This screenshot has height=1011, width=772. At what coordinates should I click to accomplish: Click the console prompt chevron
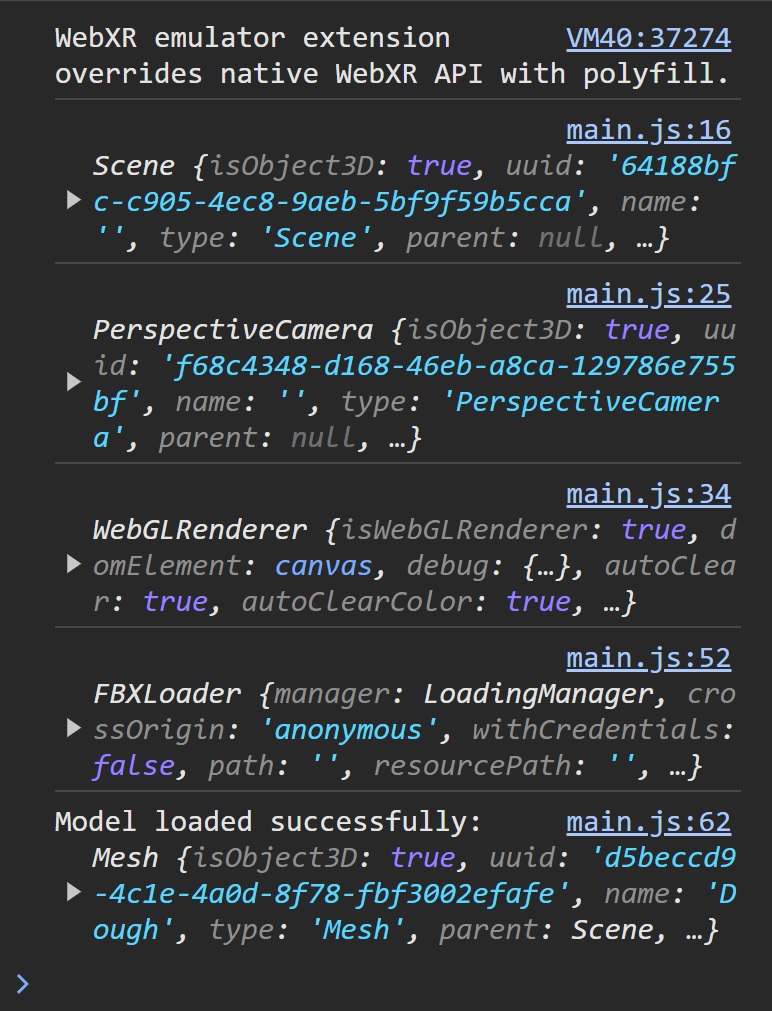point(23,983)
